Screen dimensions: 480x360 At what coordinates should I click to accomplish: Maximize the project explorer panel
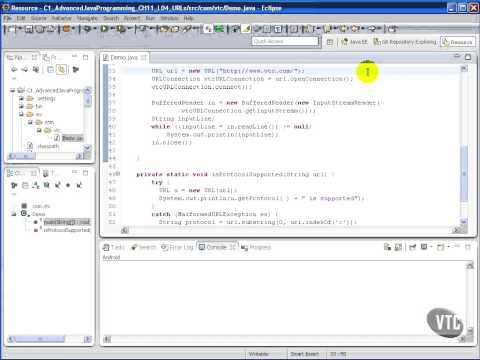pyautogui.click(x=86, y=57)
